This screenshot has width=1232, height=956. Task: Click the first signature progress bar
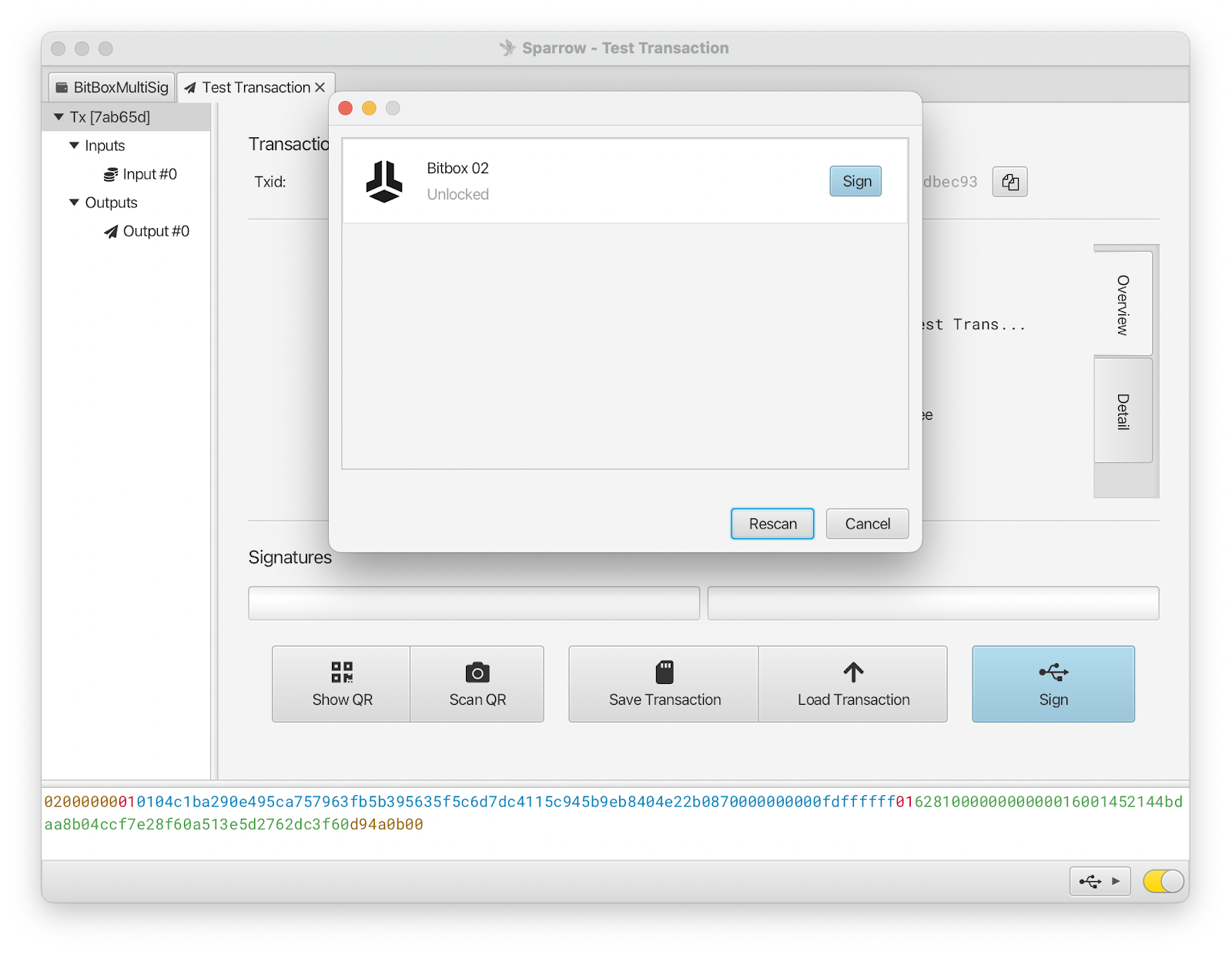tap(474, 603)
